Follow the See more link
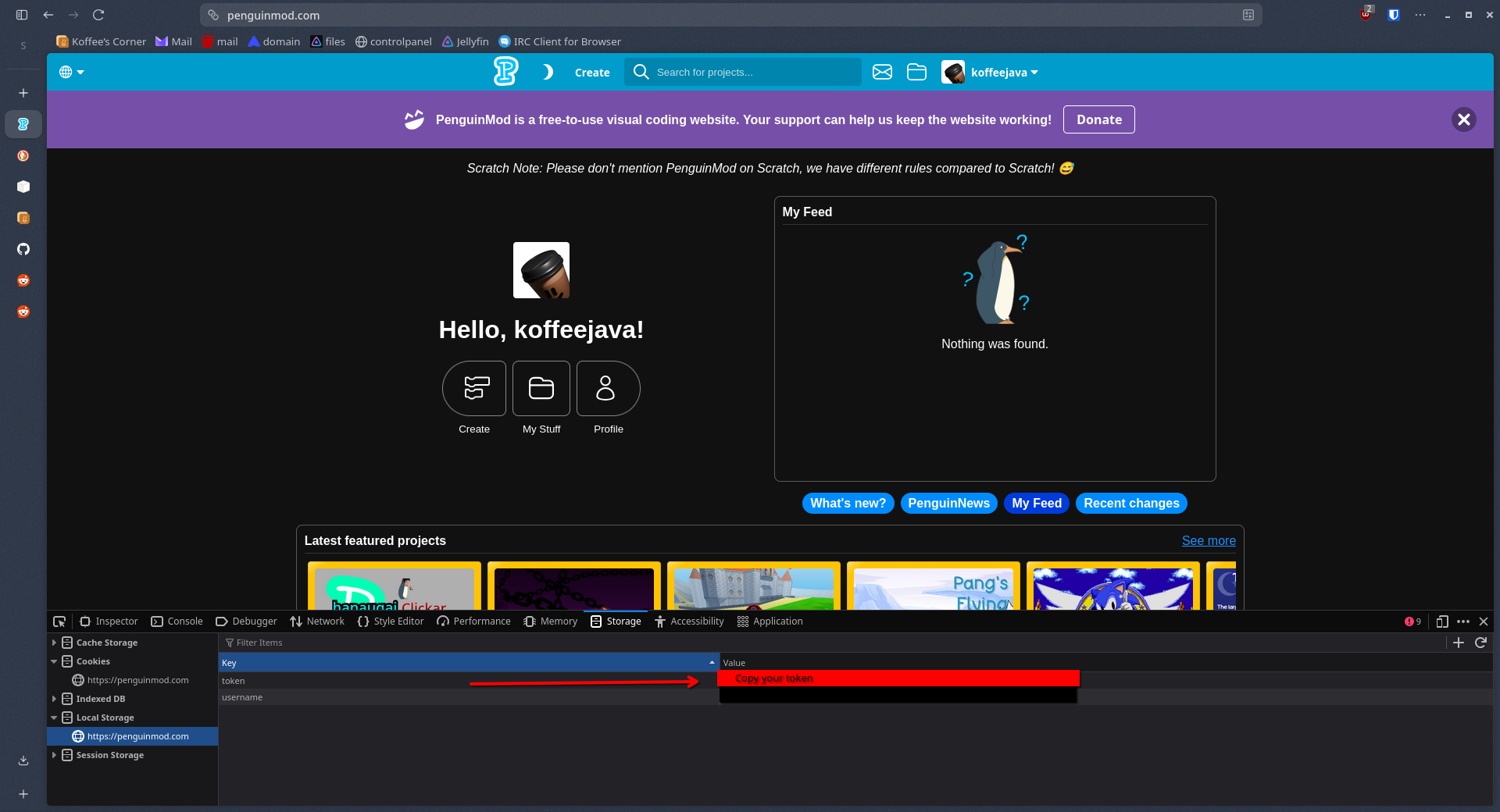Viewport: 1500px width, 812px height. [x=1208, y=540]
